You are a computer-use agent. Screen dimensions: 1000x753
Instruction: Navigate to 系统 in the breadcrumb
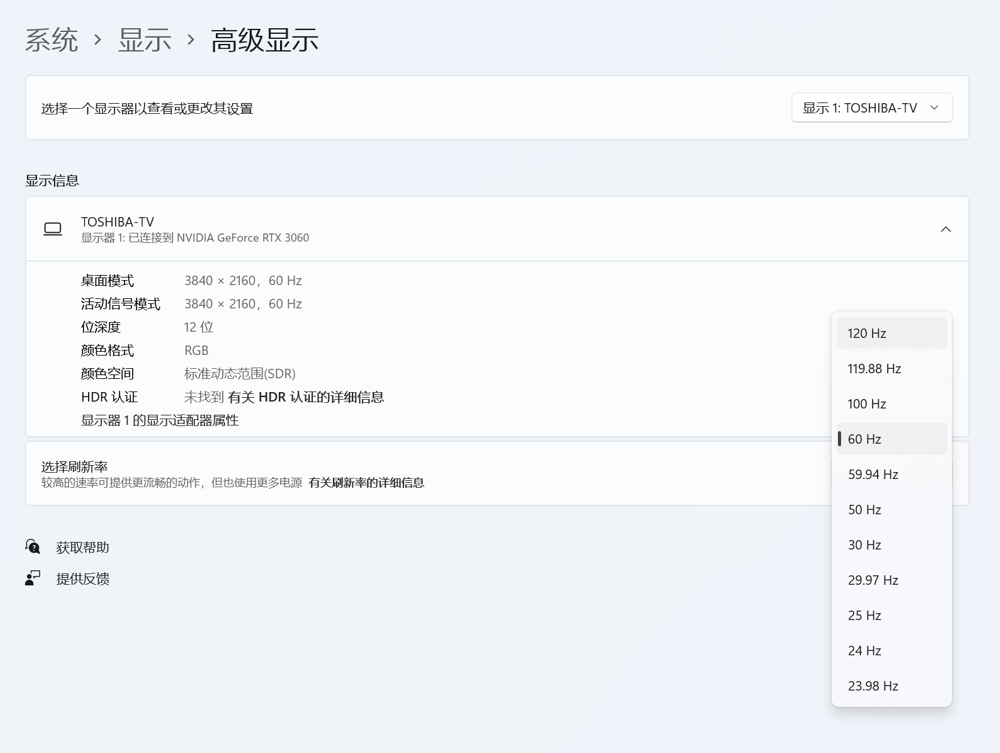(x=51, y=39)
